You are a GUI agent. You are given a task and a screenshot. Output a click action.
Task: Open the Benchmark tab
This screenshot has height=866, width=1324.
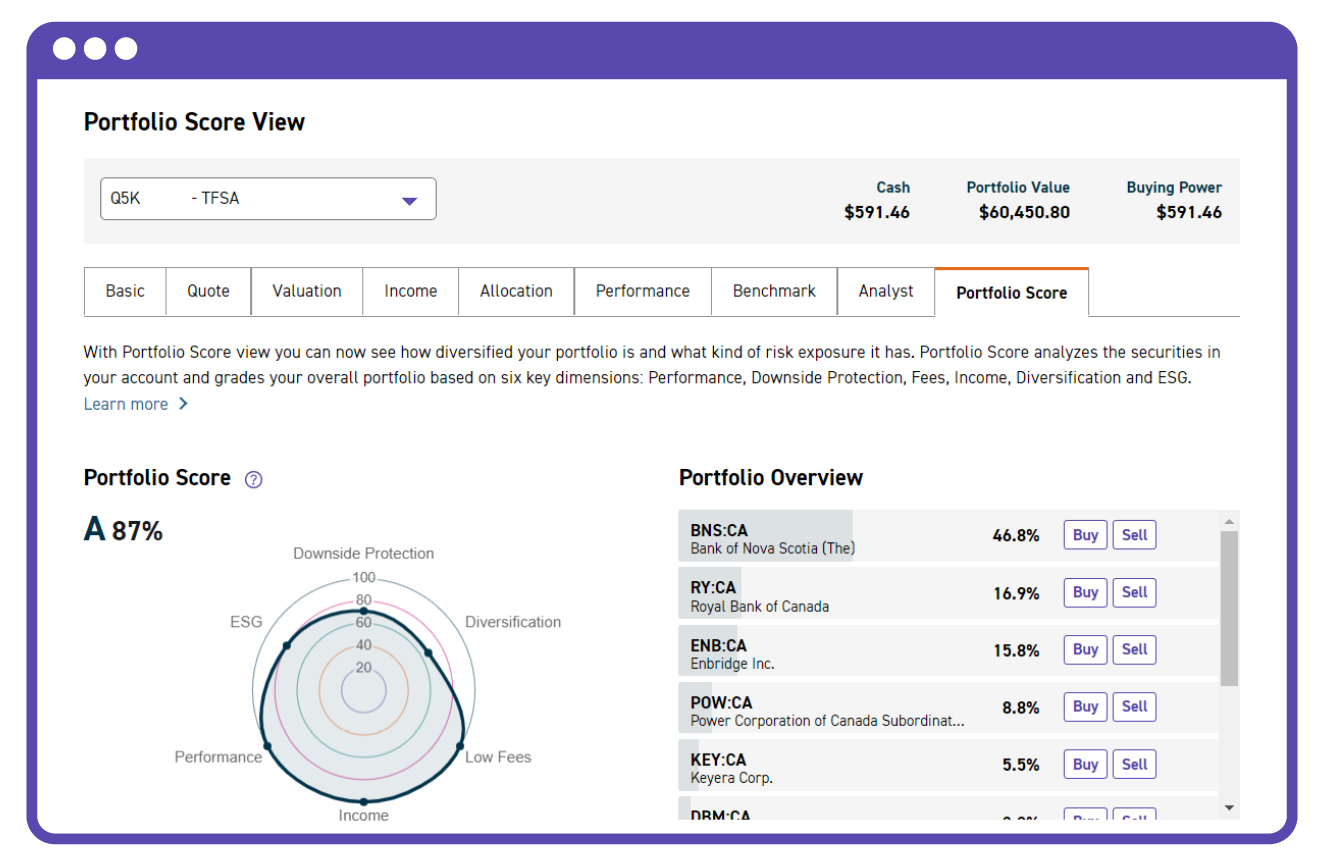pos(773,291)
